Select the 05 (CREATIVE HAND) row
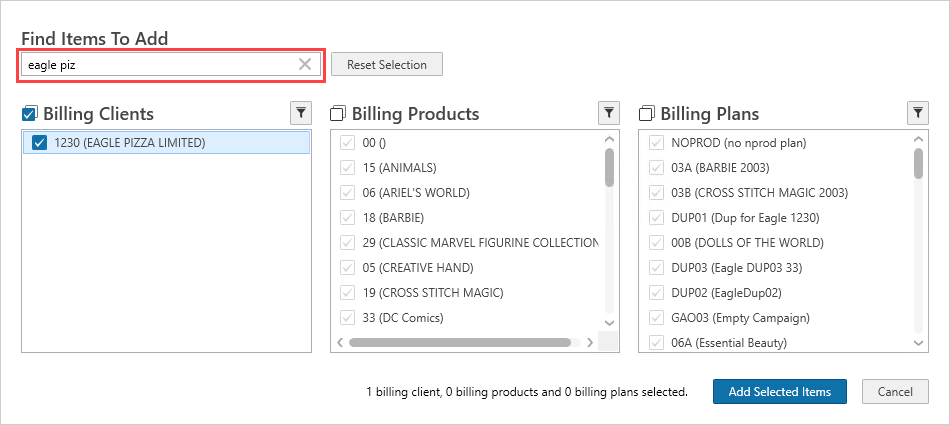Image resolution: width=950 pixels, height=425 pixels. pyautogui.click(x=467, y=267)
